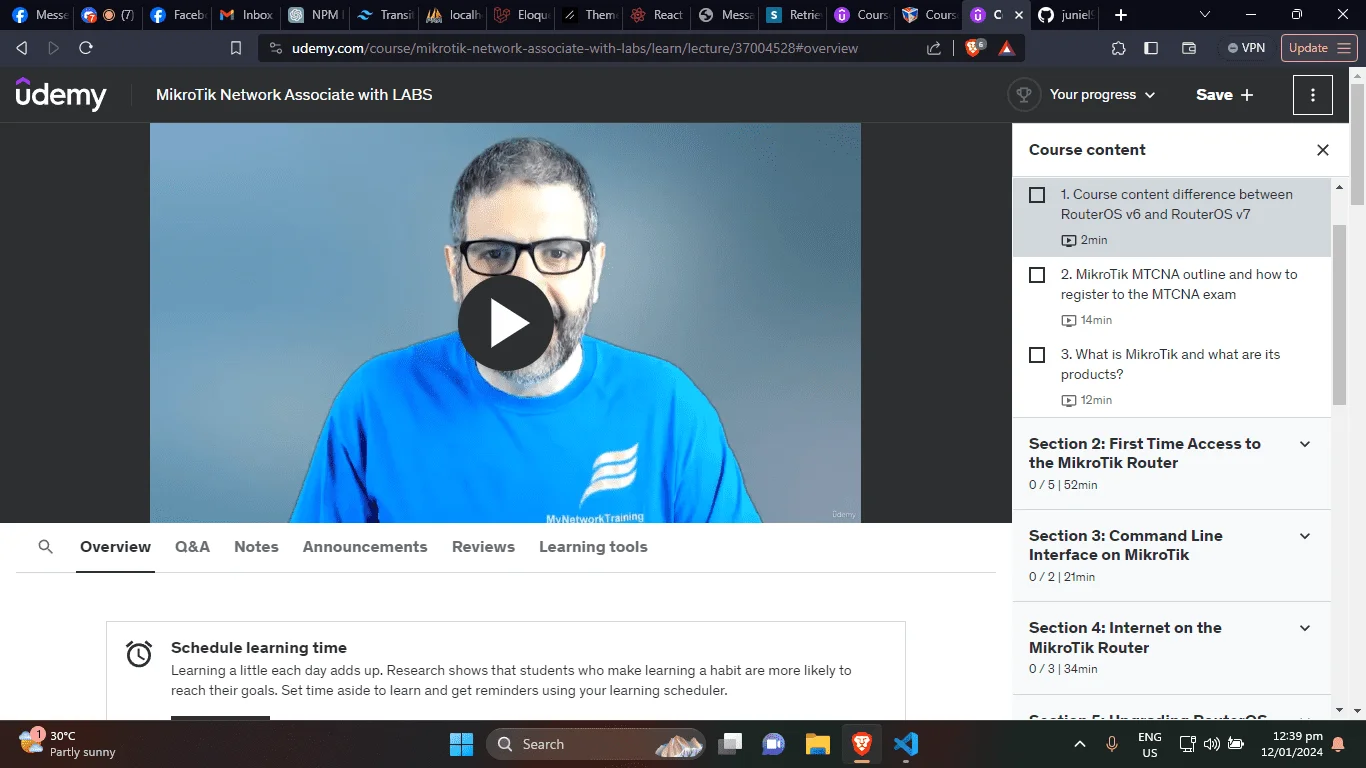
Task: Close the Course content panel
Action: pyautogui.click(x=1322, y=150)
